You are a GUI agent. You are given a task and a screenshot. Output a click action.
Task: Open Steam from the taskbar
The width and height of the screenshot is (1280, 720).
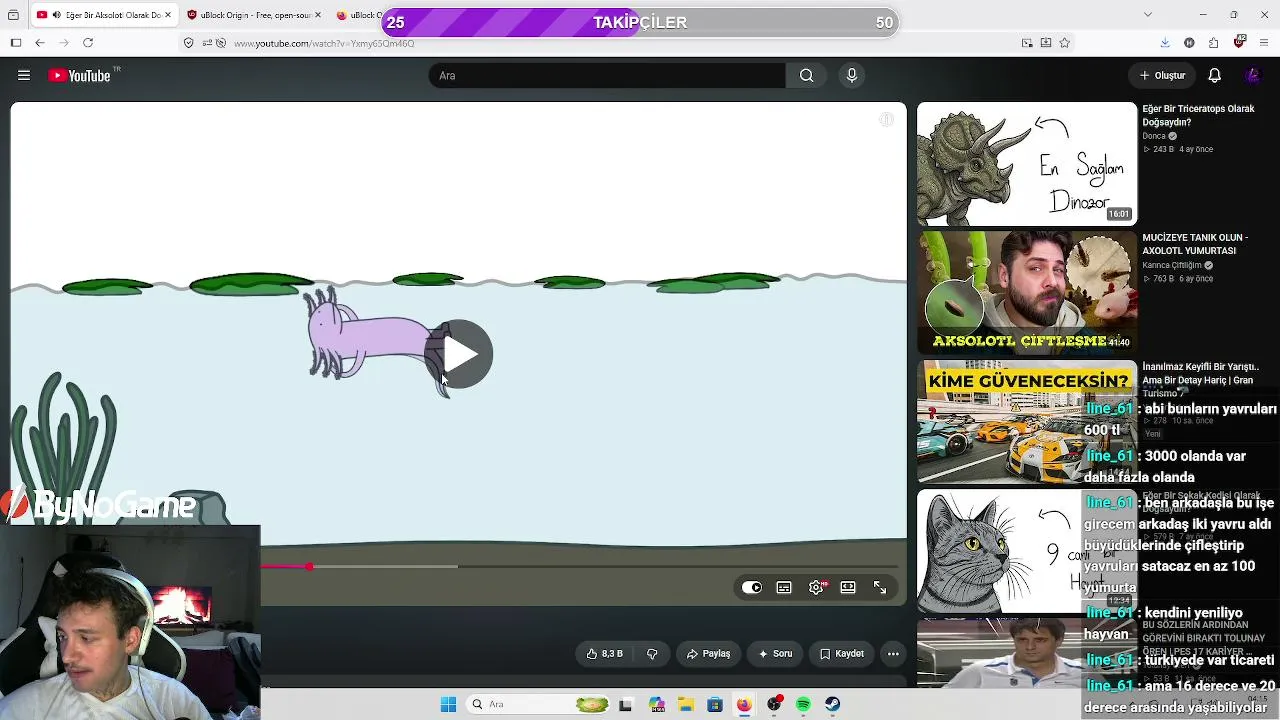pos(832,704)
